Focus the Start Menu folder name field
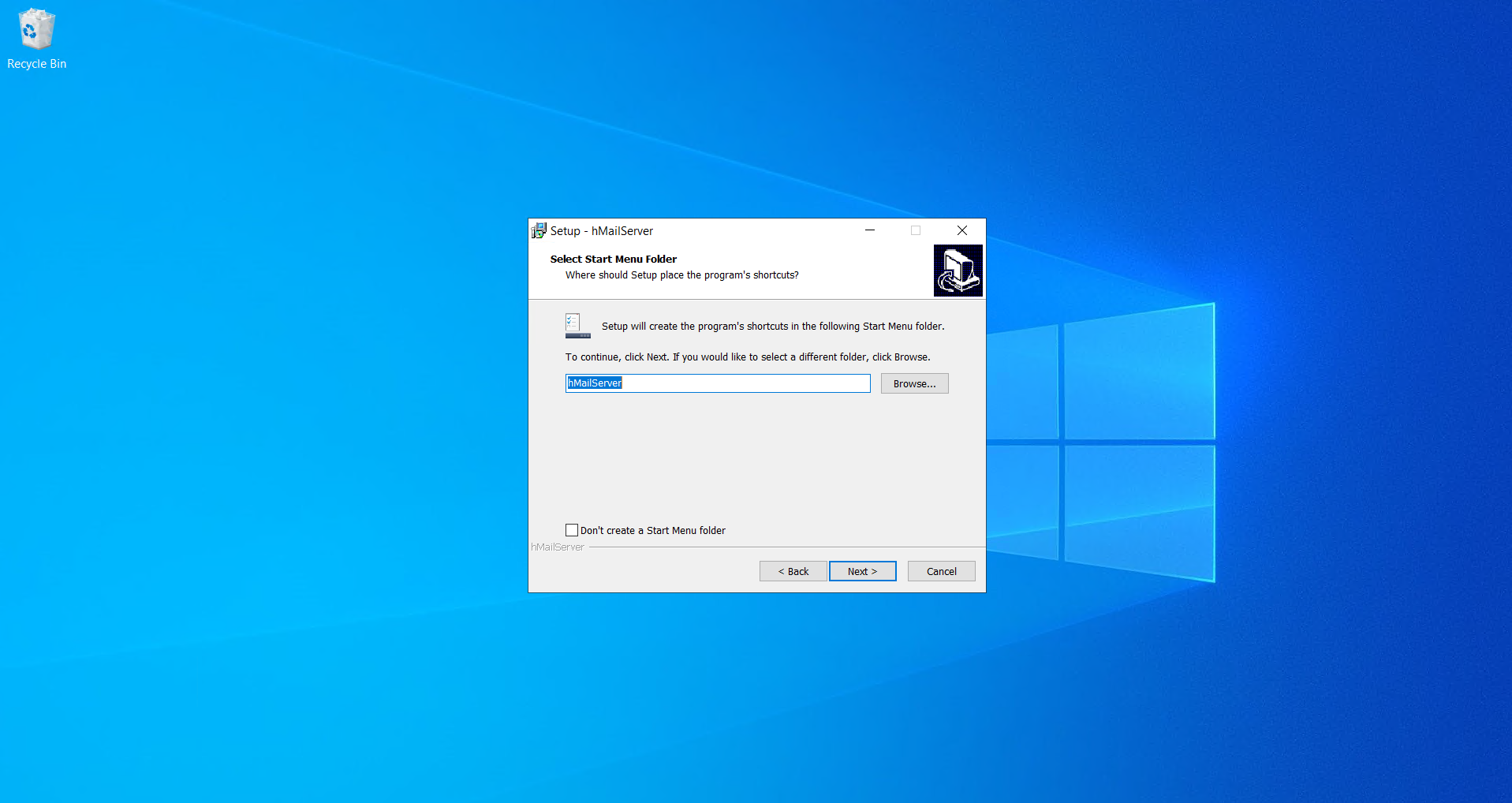The image size is (1512, 803). tap(718, 383)
